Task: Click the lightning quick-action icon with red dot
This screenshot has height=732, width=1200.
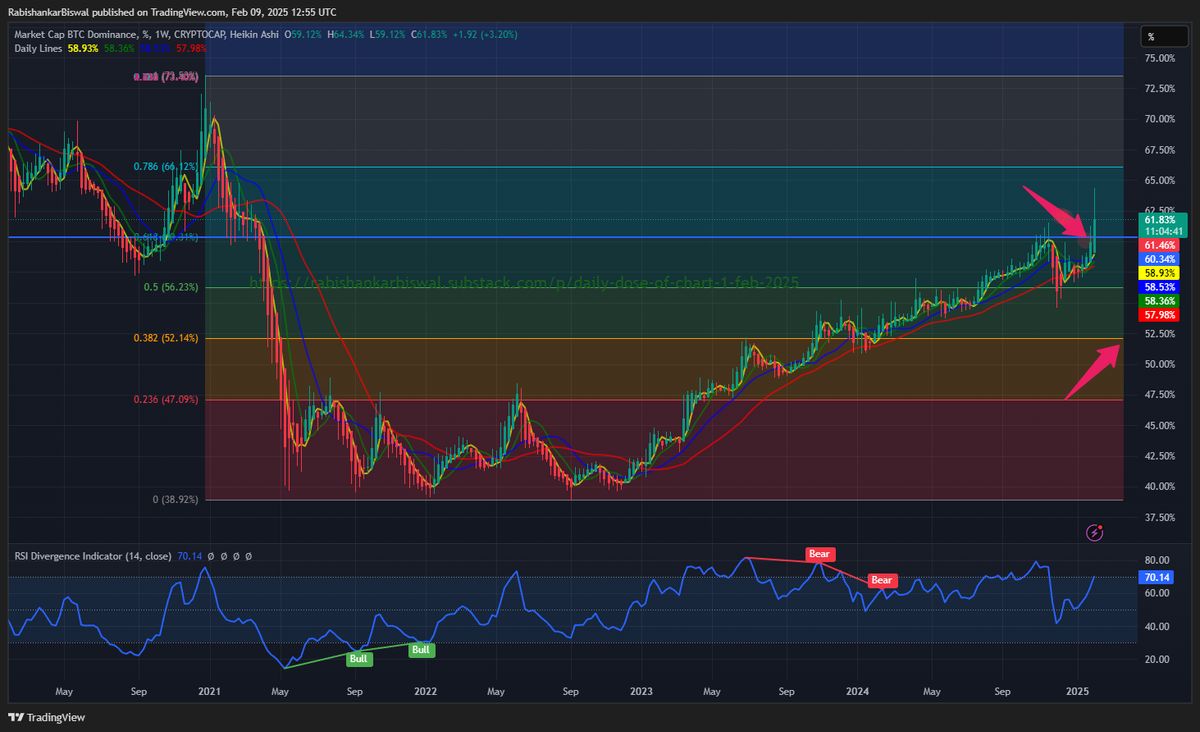Action: pos(1094,533)
